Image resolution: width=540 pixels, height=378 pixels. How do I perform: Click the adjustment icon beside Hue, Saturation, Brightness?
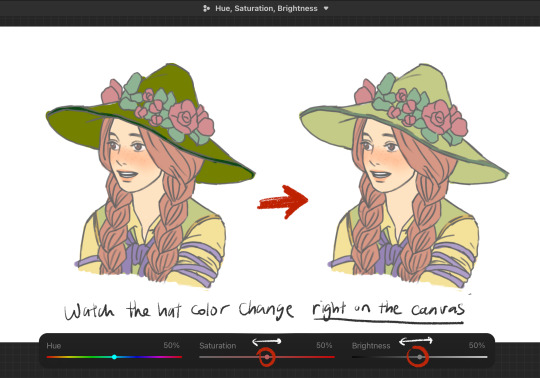coord(206,8)
